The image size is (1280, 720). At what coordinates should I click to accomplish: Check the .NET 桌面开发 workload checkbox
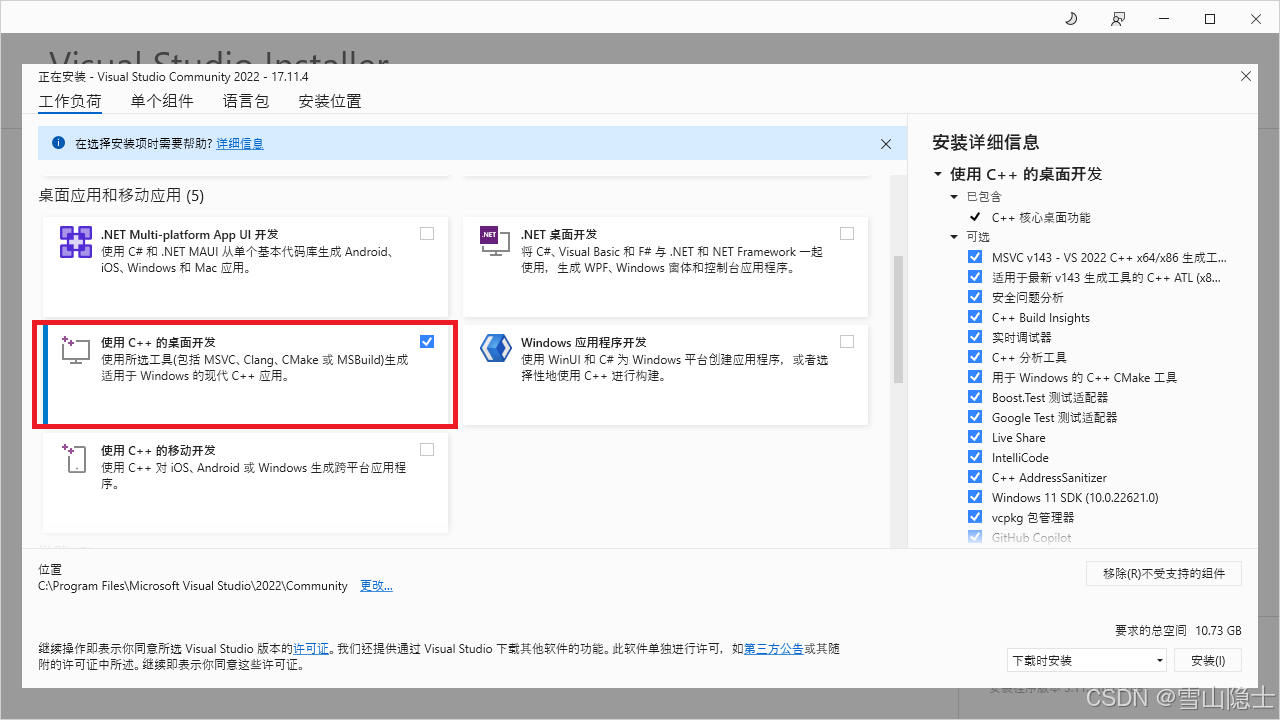[847, 234]
